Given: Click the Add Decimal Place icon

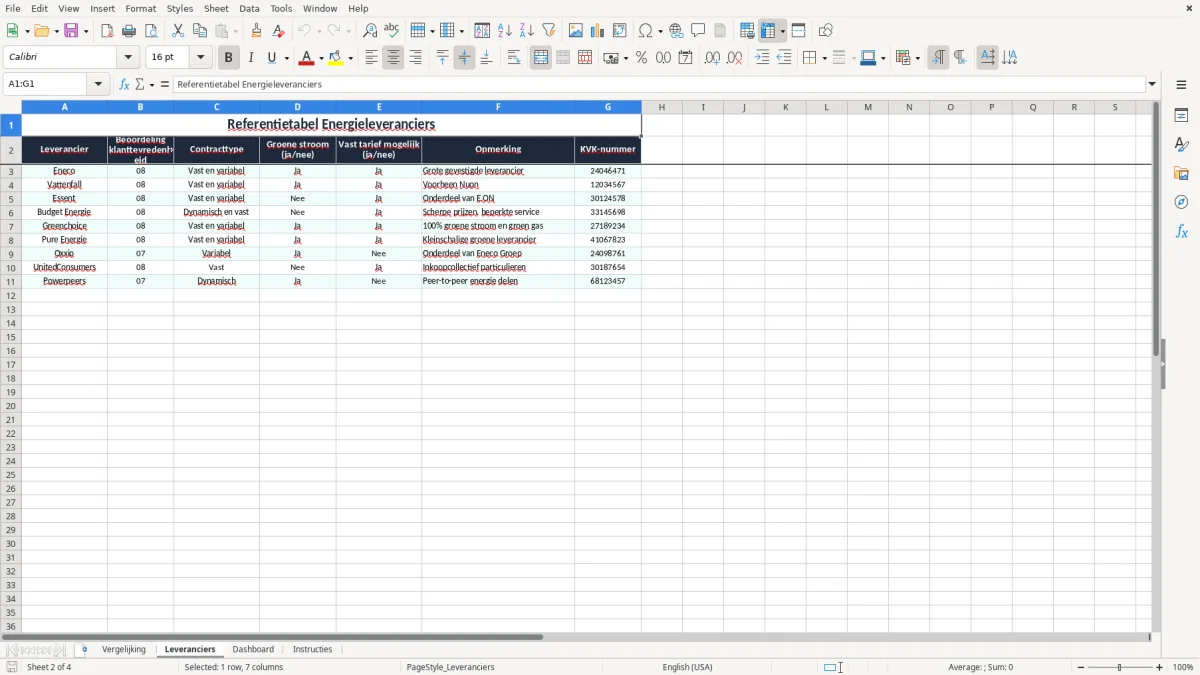Looking at the screenshot, I should tap(712, 58).
